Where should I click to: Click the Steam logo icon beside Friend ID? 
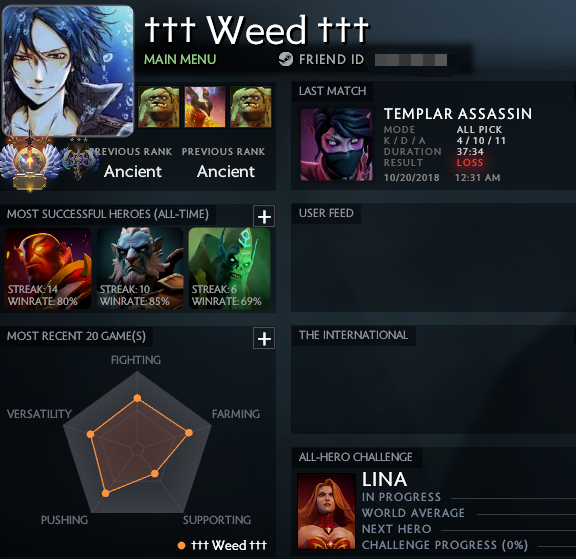(x=285, y=59)
